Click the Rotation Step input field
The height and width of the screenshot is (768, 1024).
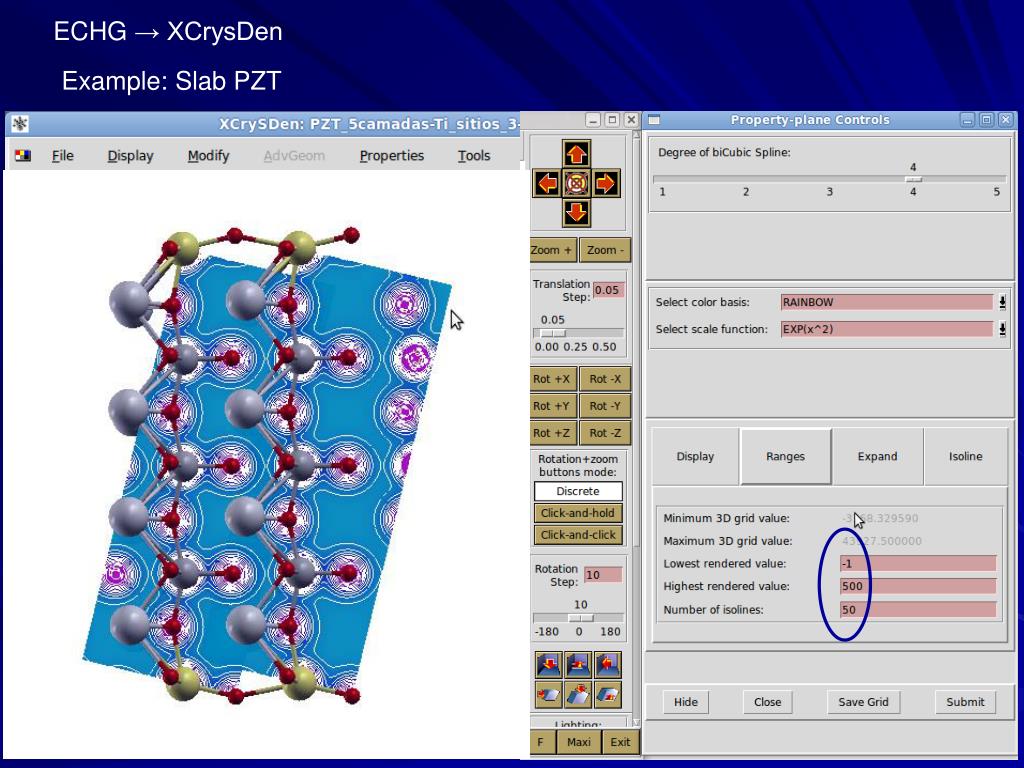point(603,575)
